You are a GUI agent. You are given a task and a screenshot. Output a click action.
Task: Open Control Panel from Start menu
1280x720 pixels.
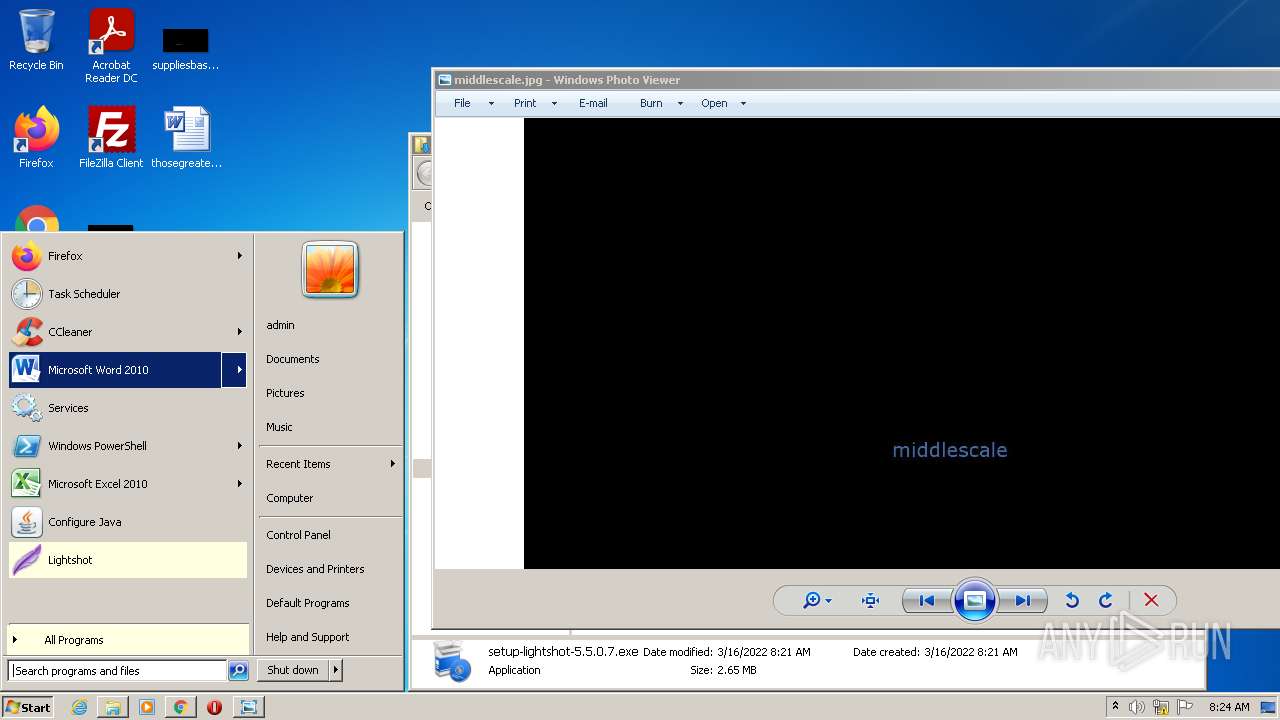click(x=298, y=535)
